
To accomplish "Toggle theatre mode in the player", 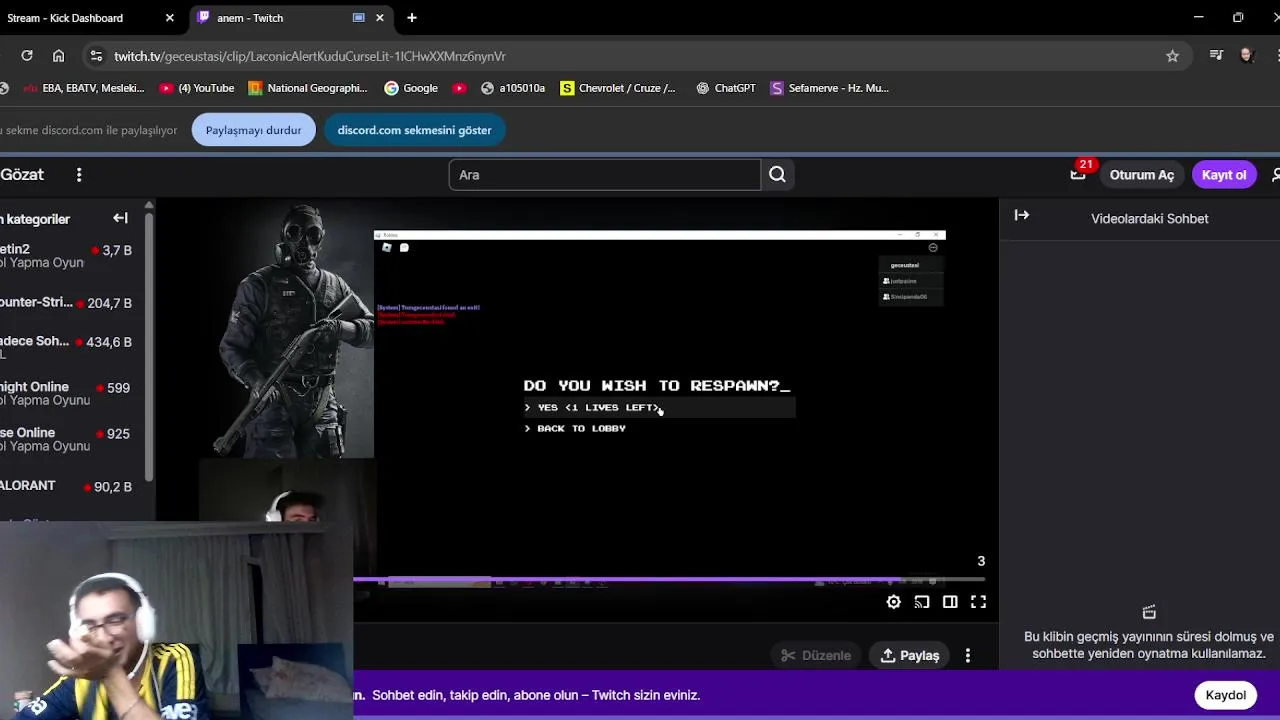I will [x=950, y=602].
